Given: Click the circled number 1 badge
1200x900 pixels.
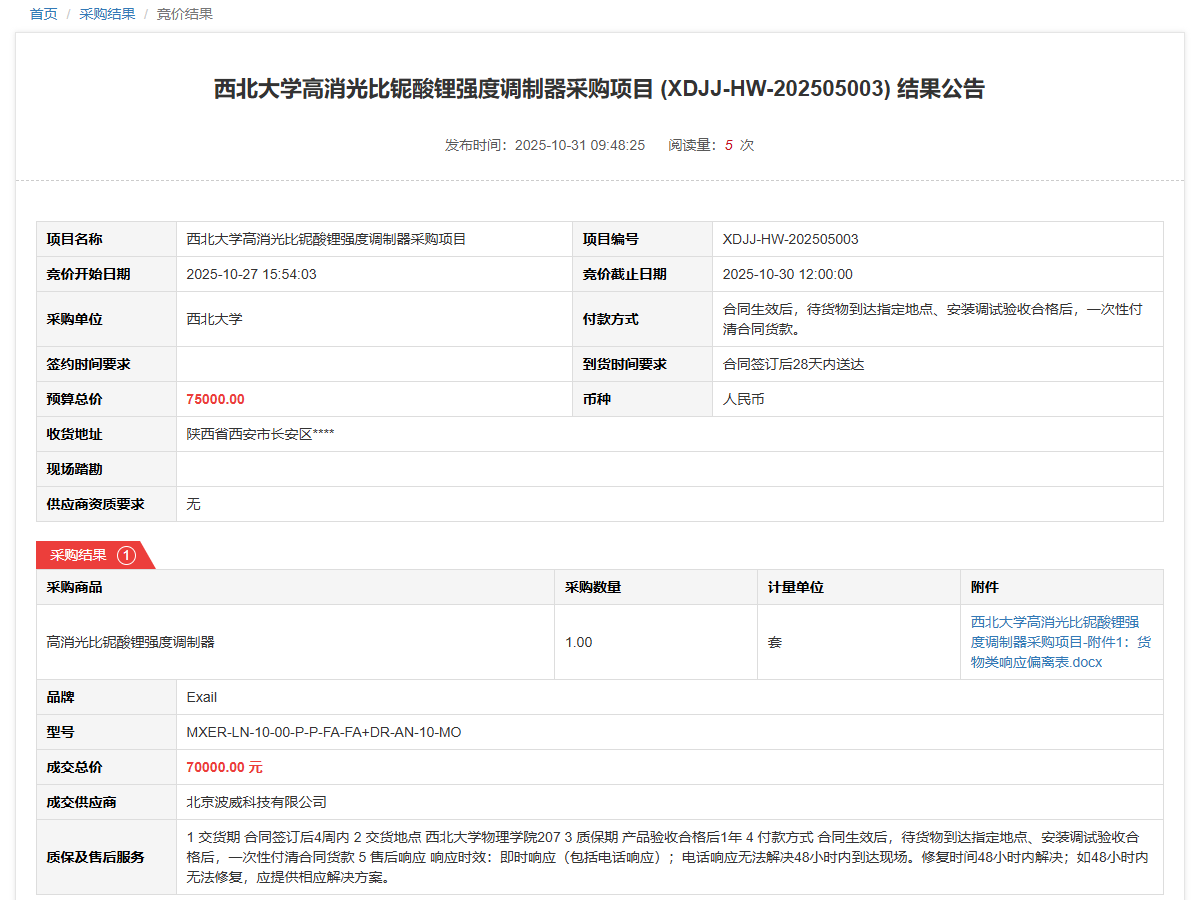Looking at the screenshot, I should coord(126,555).
